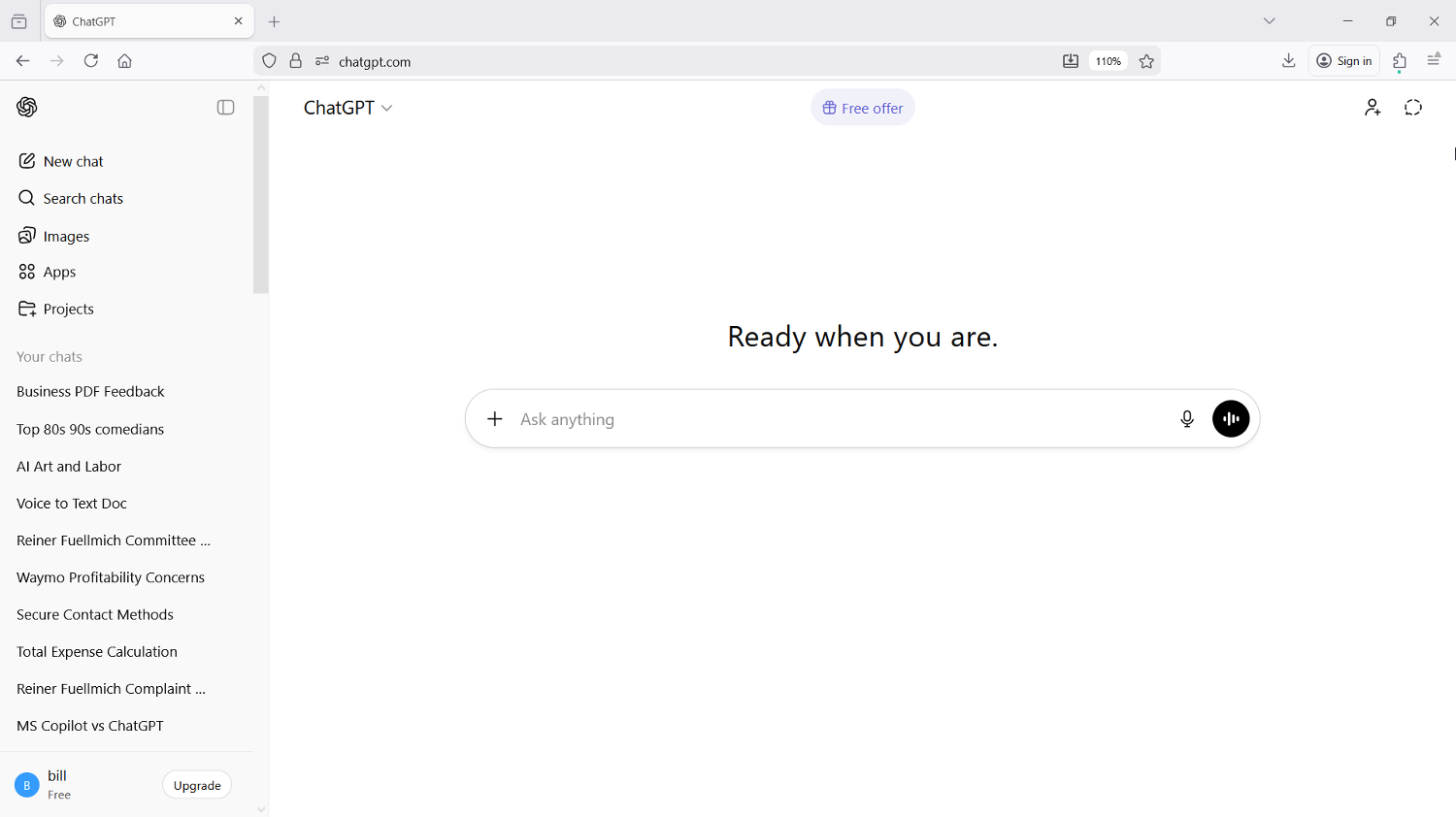Expand the ChatGPT model selector dropdown
This screenshot has height=817, width=1456.
pos(347,108)
